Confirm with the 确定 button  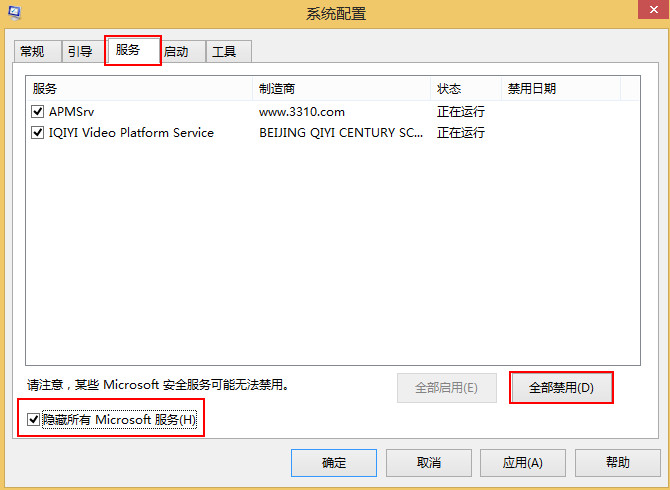coord(334,462)
